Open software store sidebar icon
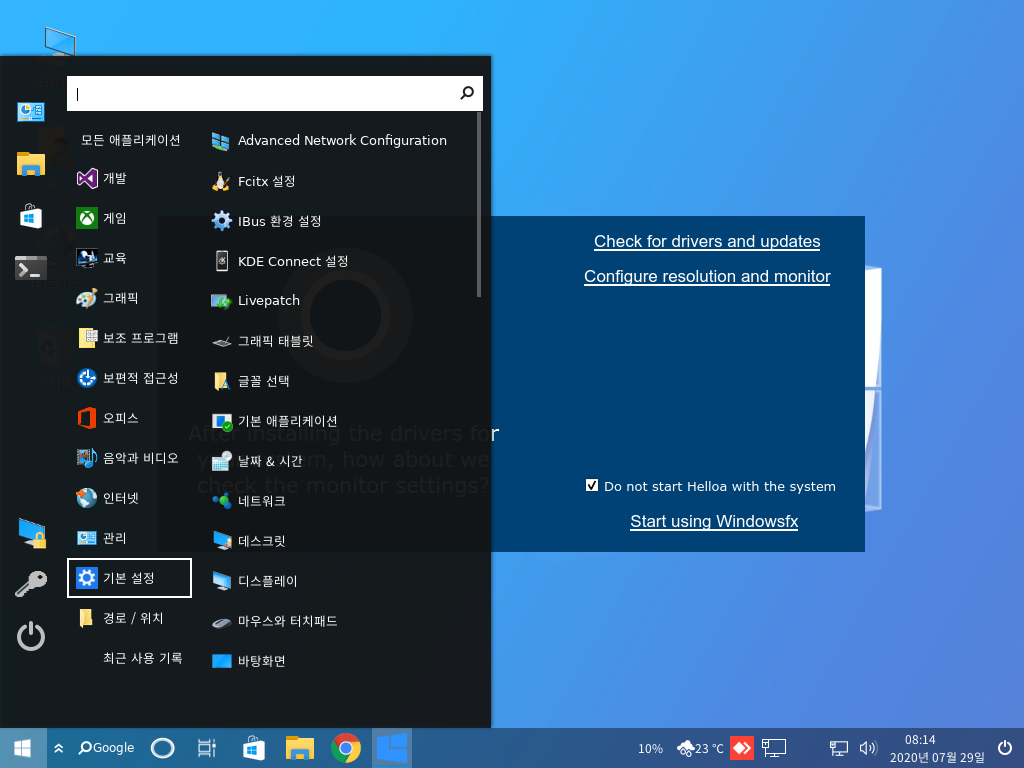The height and width of the screenshot is (768, 1024). (31, 216)
